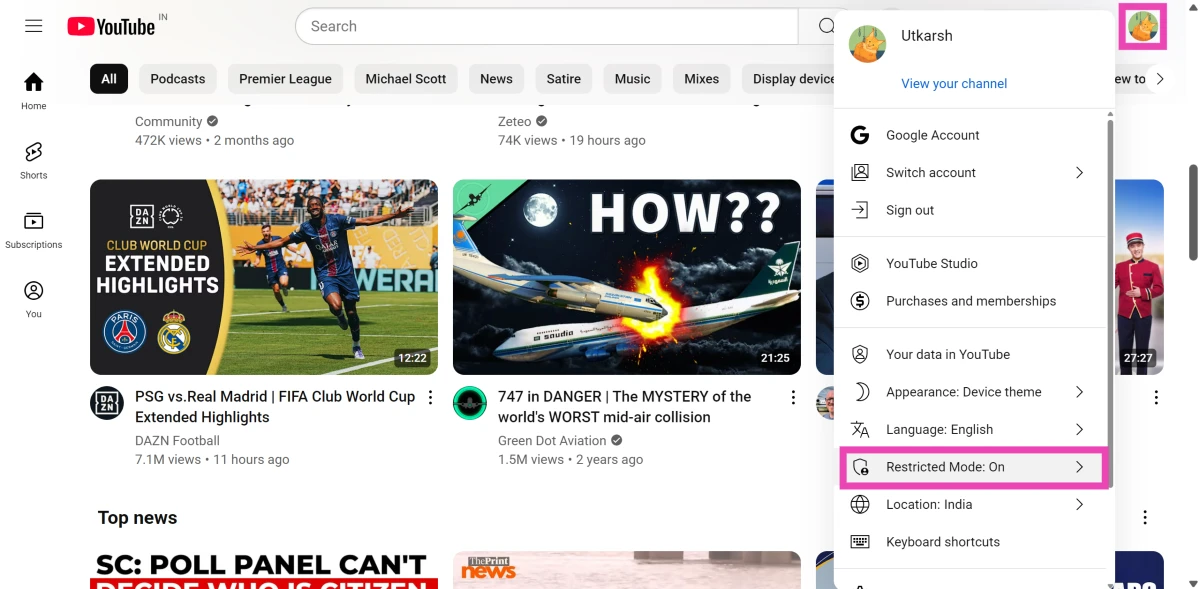Viewport: 1200px width, 589px height.
Task: Select the News filter chip
Action: 496,79
